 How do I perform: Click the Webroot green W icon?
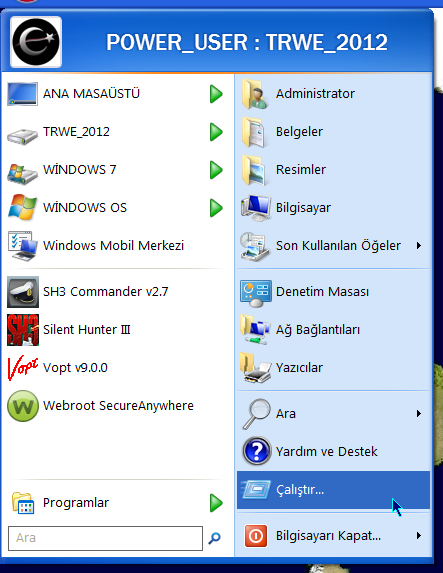(x=23, y=406)
